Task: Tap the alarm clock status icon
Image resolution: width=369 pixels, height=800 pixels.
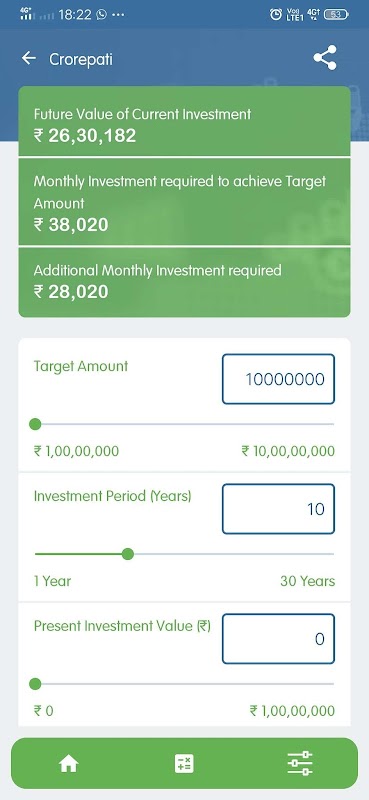Action: pyautogui.click(x=276, y=15)
